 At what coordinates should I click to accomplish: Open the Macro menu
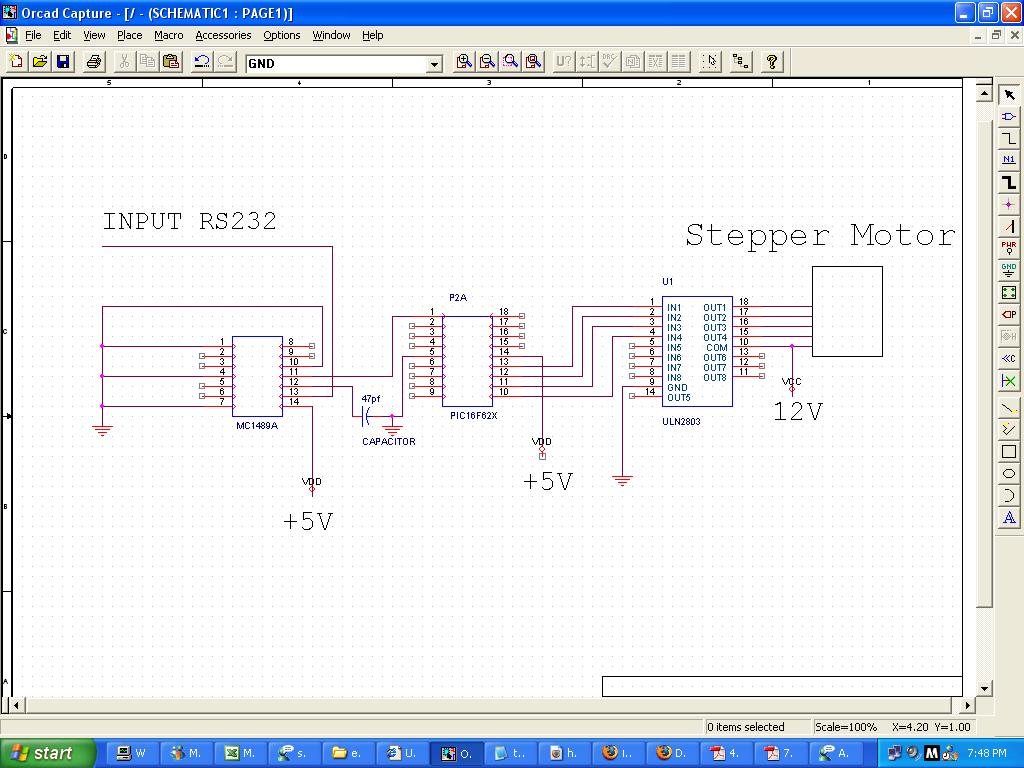pyautogui.click(x=168, y=35)
